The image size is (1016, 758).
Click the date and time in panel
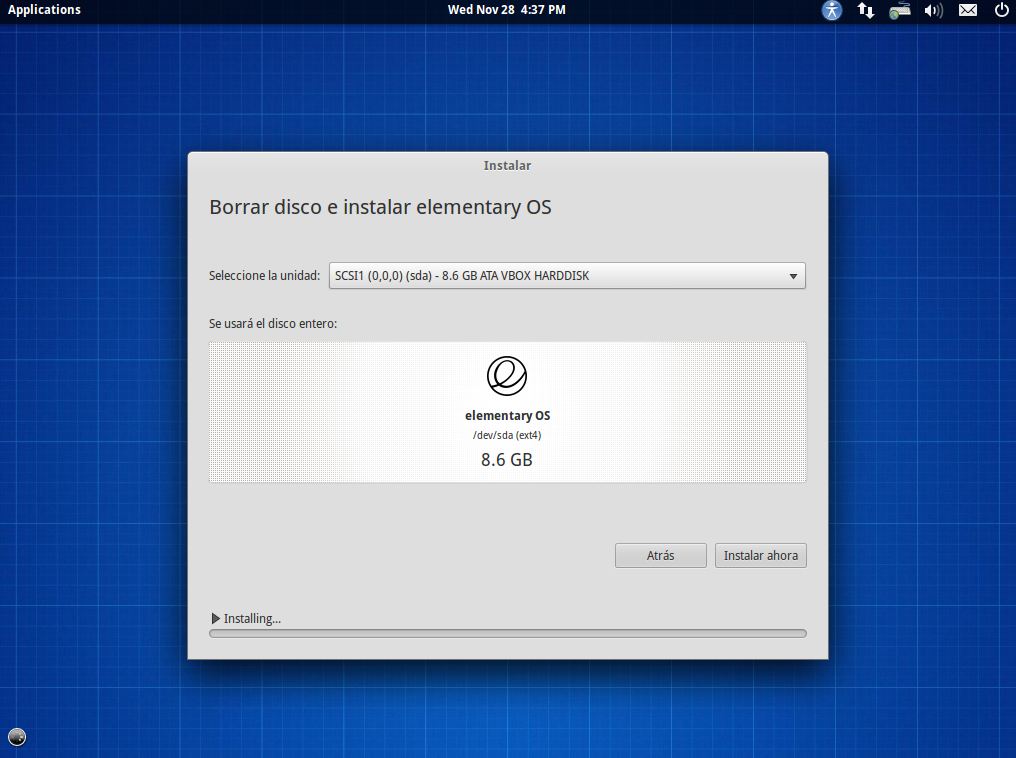click(x=506, y=10)
